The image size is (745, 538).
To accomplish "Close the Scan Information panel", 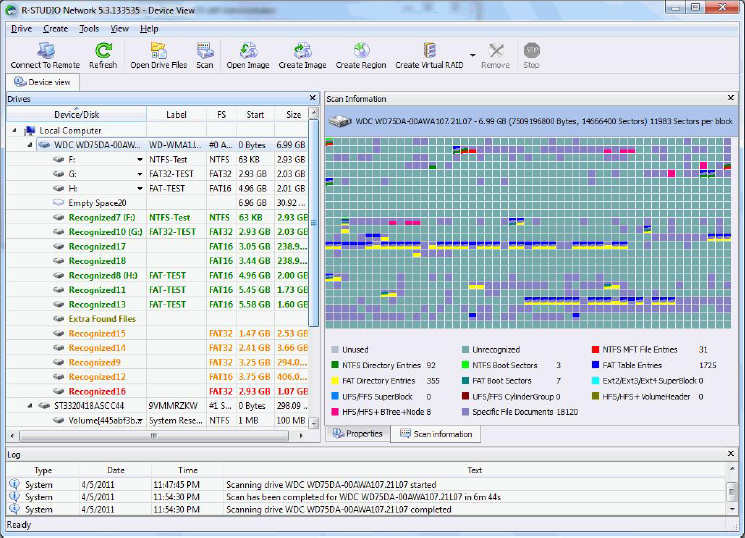I will 731,98.
